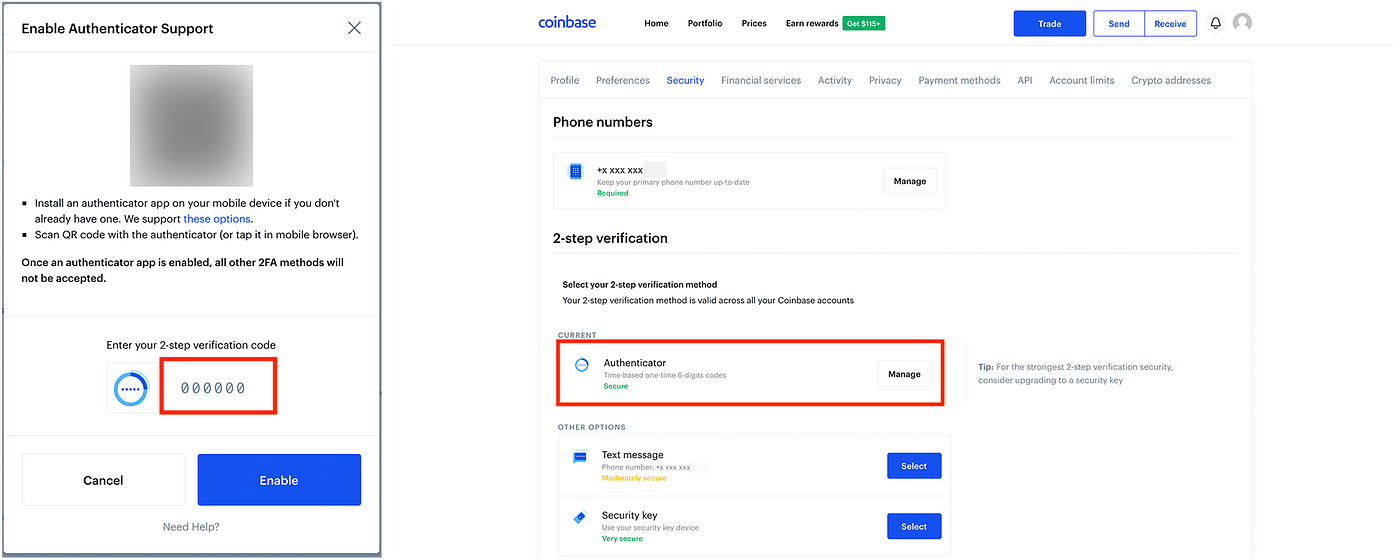Click the authenticator code icon beside the input
1400x560 pixels.
click(132, 388)
